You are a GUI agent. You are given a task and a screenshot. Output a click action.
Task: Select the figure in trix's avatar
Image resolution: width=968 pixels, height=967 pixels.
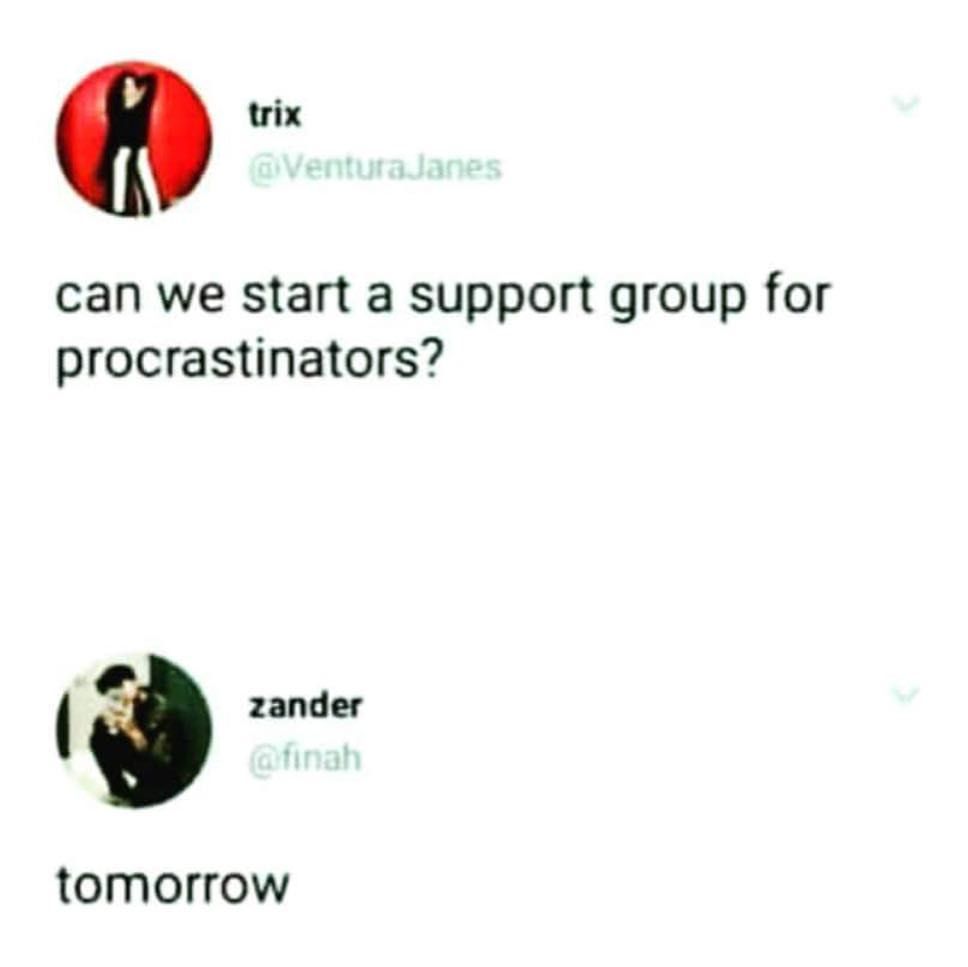click(132, 145)
